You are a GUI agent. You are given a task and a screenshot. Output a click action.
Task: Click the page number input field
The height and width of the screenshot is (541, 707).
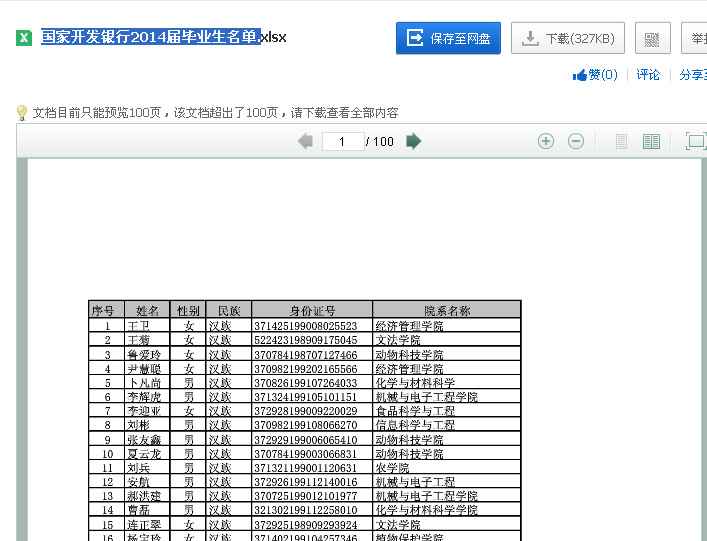click(343, 142)
